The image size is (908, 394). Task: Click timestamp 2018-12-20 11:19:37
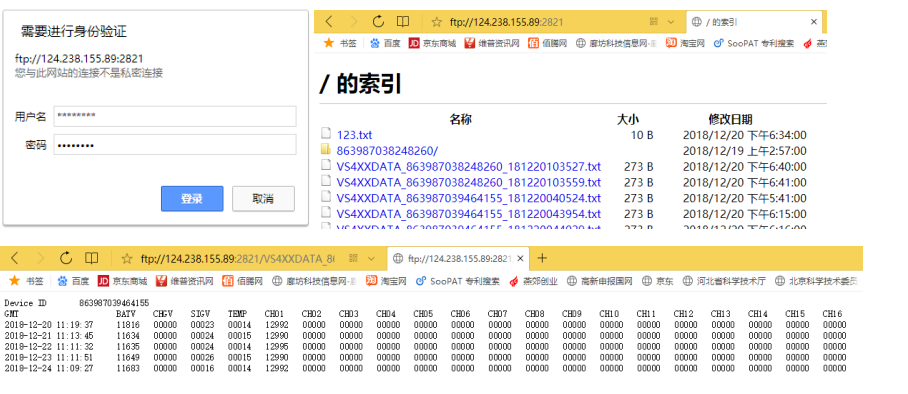tap(49, 324)
